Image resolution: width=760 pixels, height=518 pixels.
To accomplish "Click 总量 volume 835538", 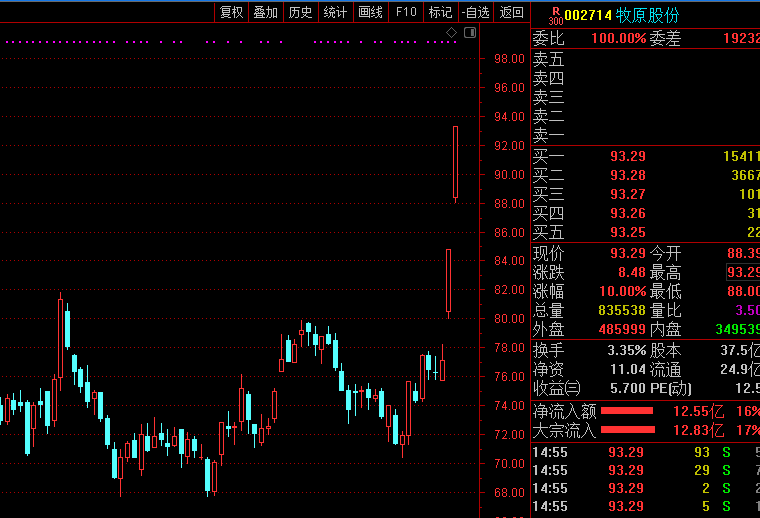I will tap(622, 310).
